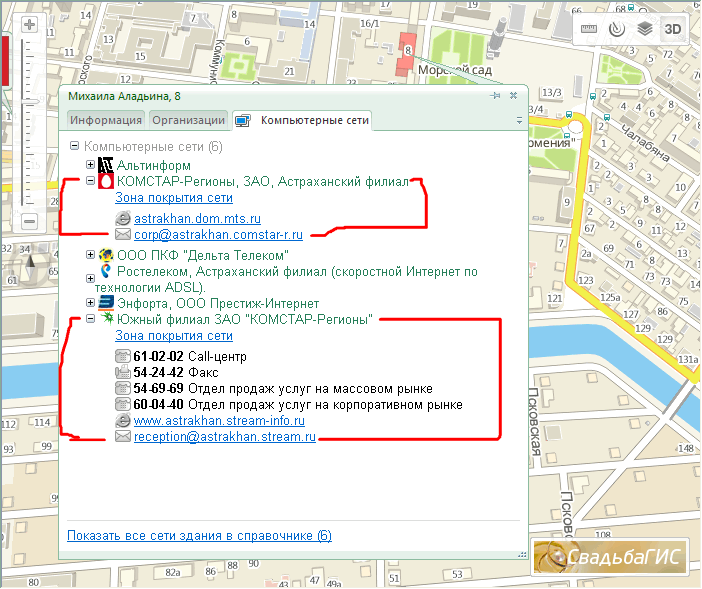The height and width of the screenshot is (589, 702).
Task: Click the zoom level slider handle
Action: (x=30, y=102)
